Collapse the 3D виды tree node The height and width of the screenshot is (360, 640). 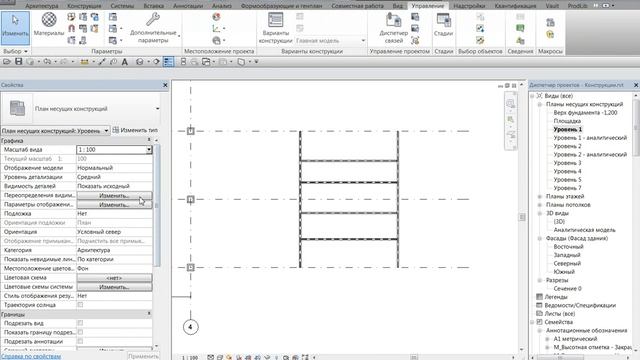pyautogui.click(x=540, y=213)
